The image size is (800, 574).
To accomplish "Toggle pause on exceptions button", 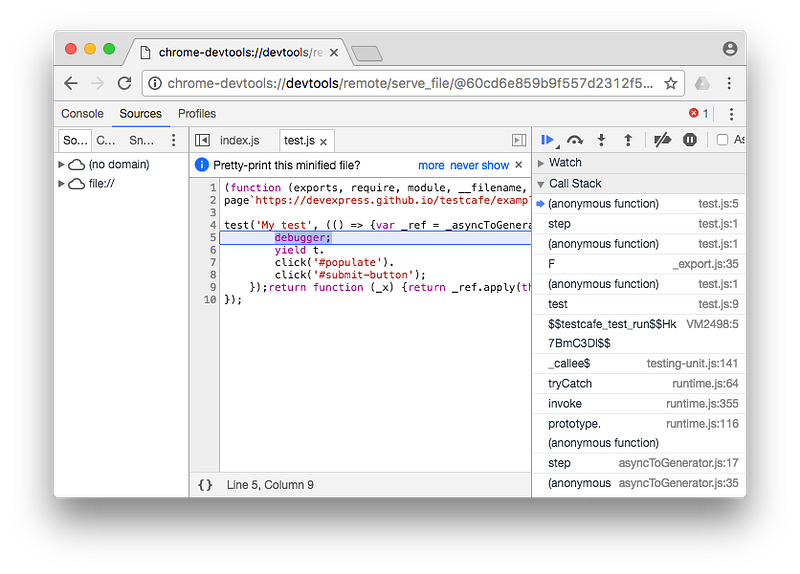I will click(690, 140).
